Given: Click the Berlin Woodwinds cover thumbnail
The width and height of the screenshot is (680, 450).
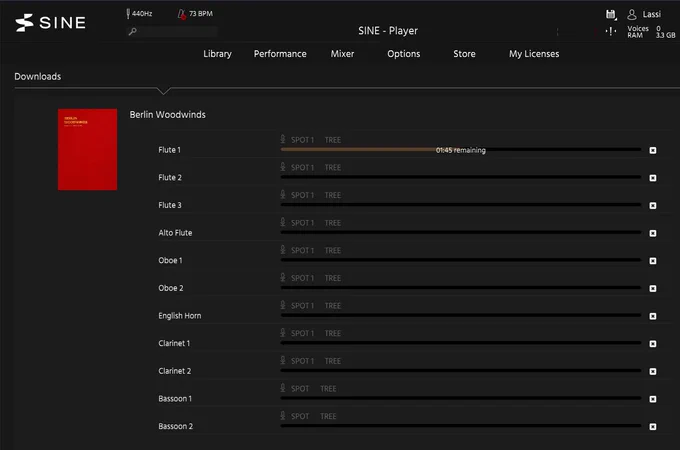Looking at the screenshot, I should (87, 149).
